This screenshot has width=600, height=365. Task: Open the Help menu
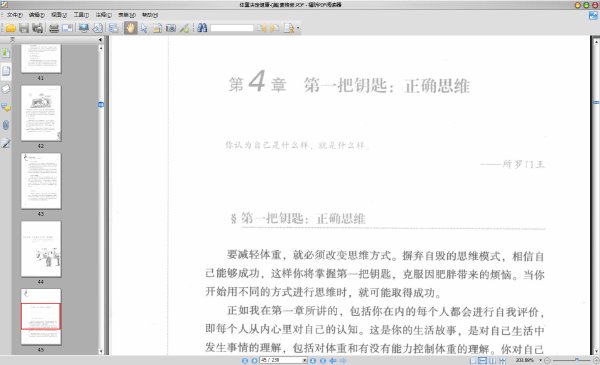(150, 15)
